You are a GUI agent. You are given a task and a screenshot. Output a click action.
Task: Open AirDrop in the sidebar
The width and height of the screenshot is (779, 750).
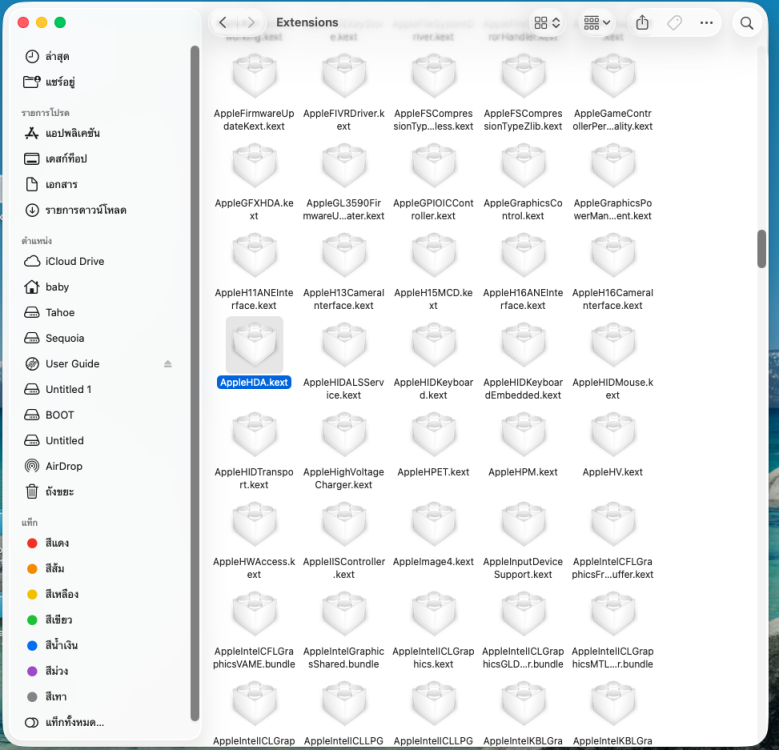[x=99, y=466]
